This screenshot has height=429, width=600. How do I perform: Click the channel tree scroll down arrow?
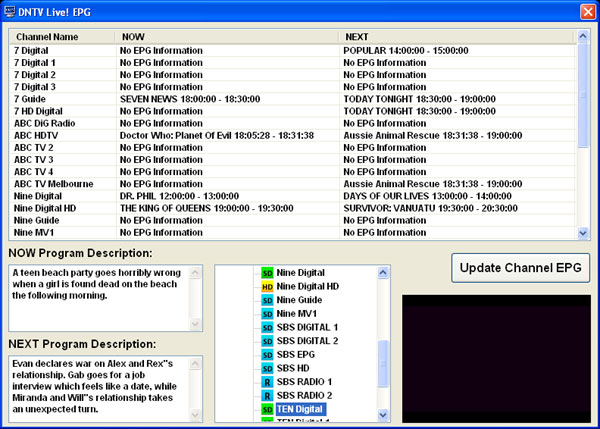point(383,415)
